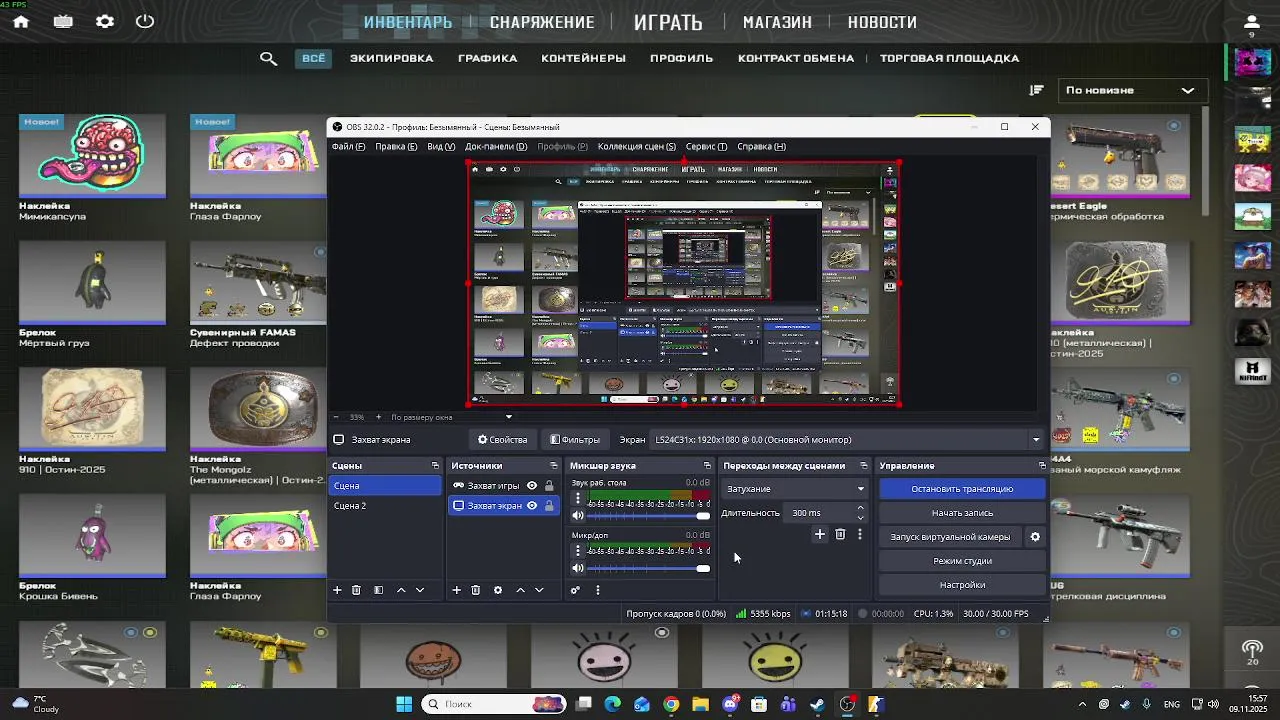1280x720 pixels.
Task: Switch to the МАГАЗИН game tab
Action: point(777,22)
